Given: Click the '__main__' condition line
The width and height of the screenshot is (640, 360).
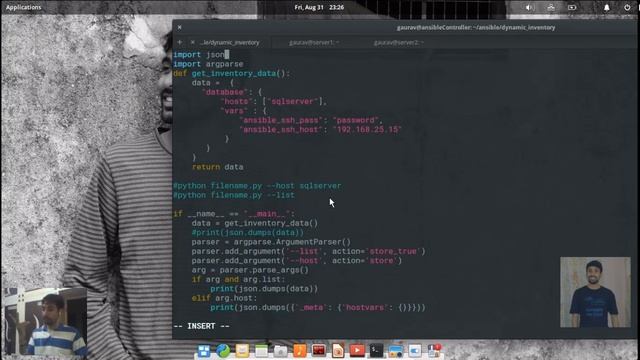Looking at the screenshot, I should pyautogui.click(x=234, y=214).
